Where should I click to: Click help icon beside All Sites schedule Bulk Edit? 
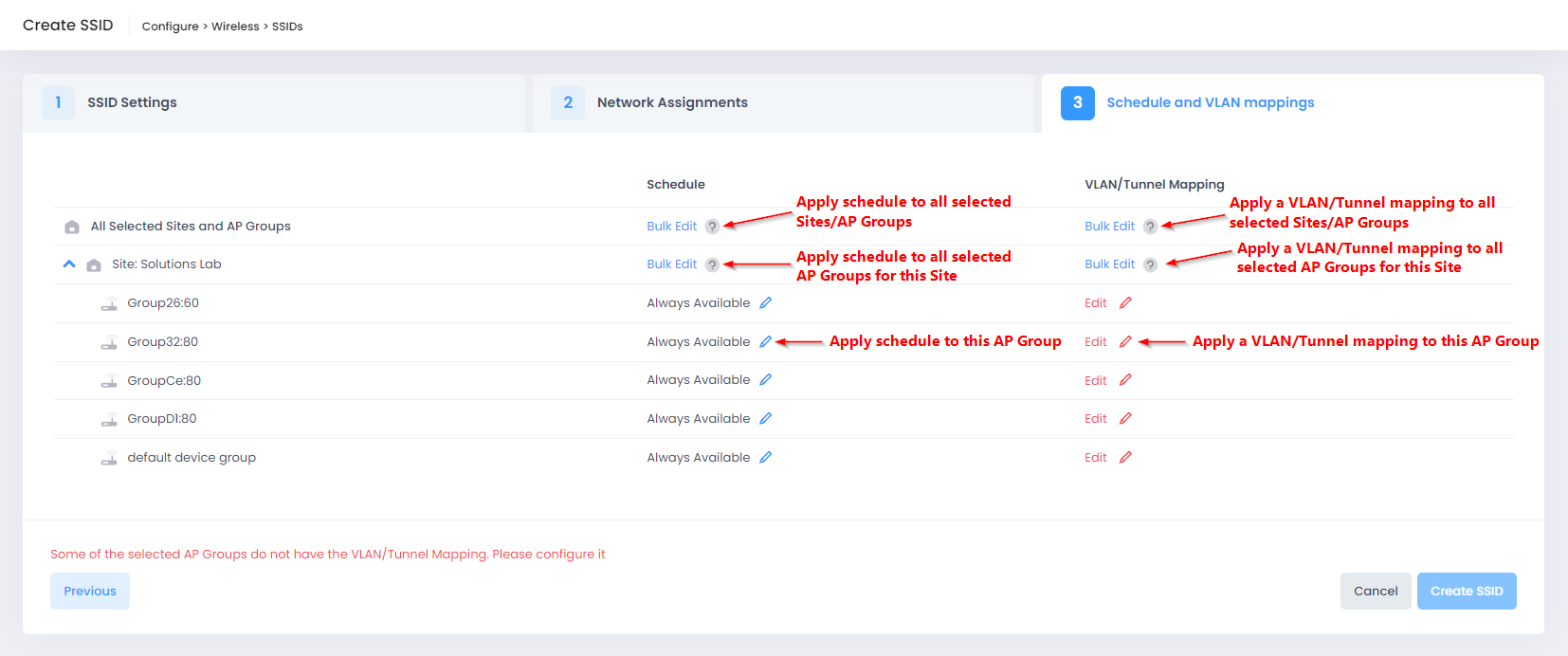[x=712, y=227]
